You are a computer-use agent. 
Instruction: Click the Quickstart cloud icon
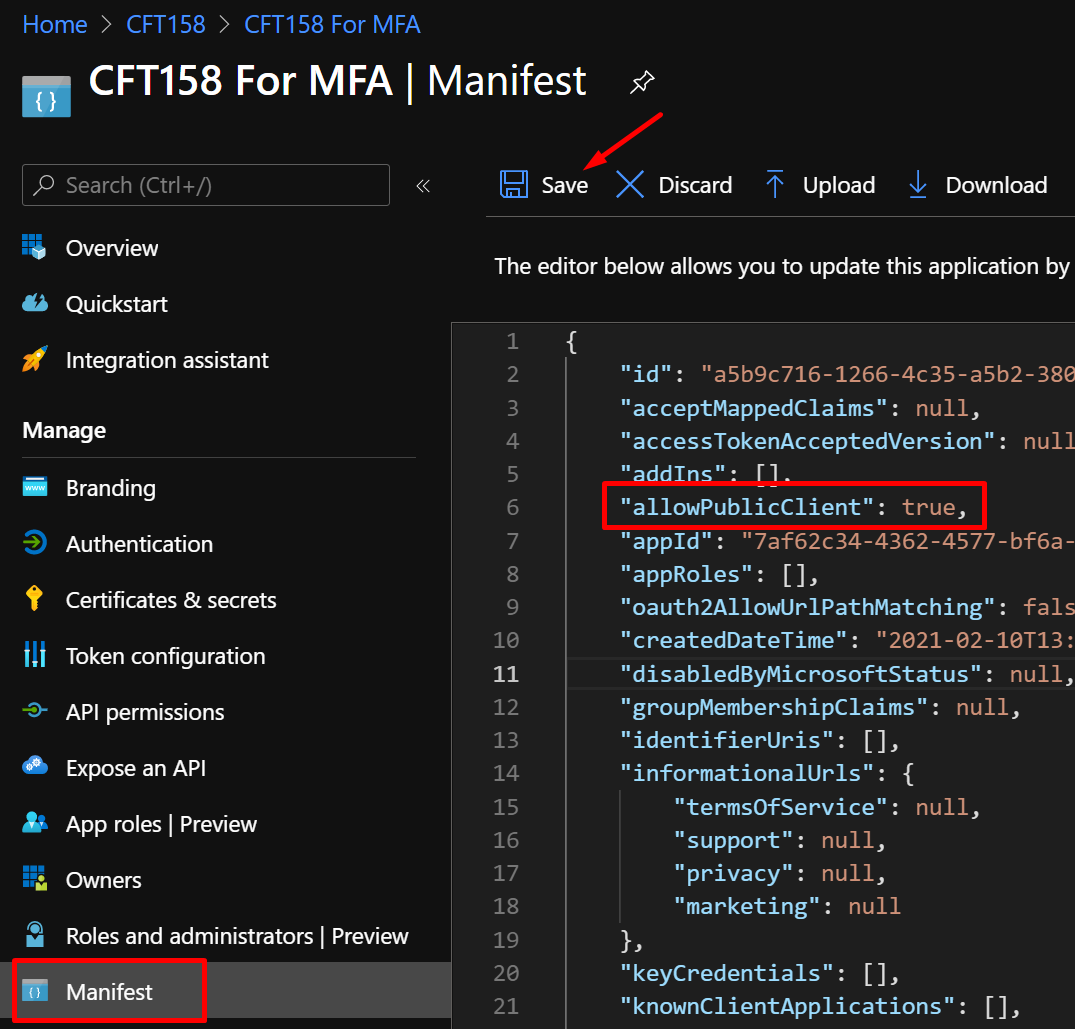click(x=35, y=304)
